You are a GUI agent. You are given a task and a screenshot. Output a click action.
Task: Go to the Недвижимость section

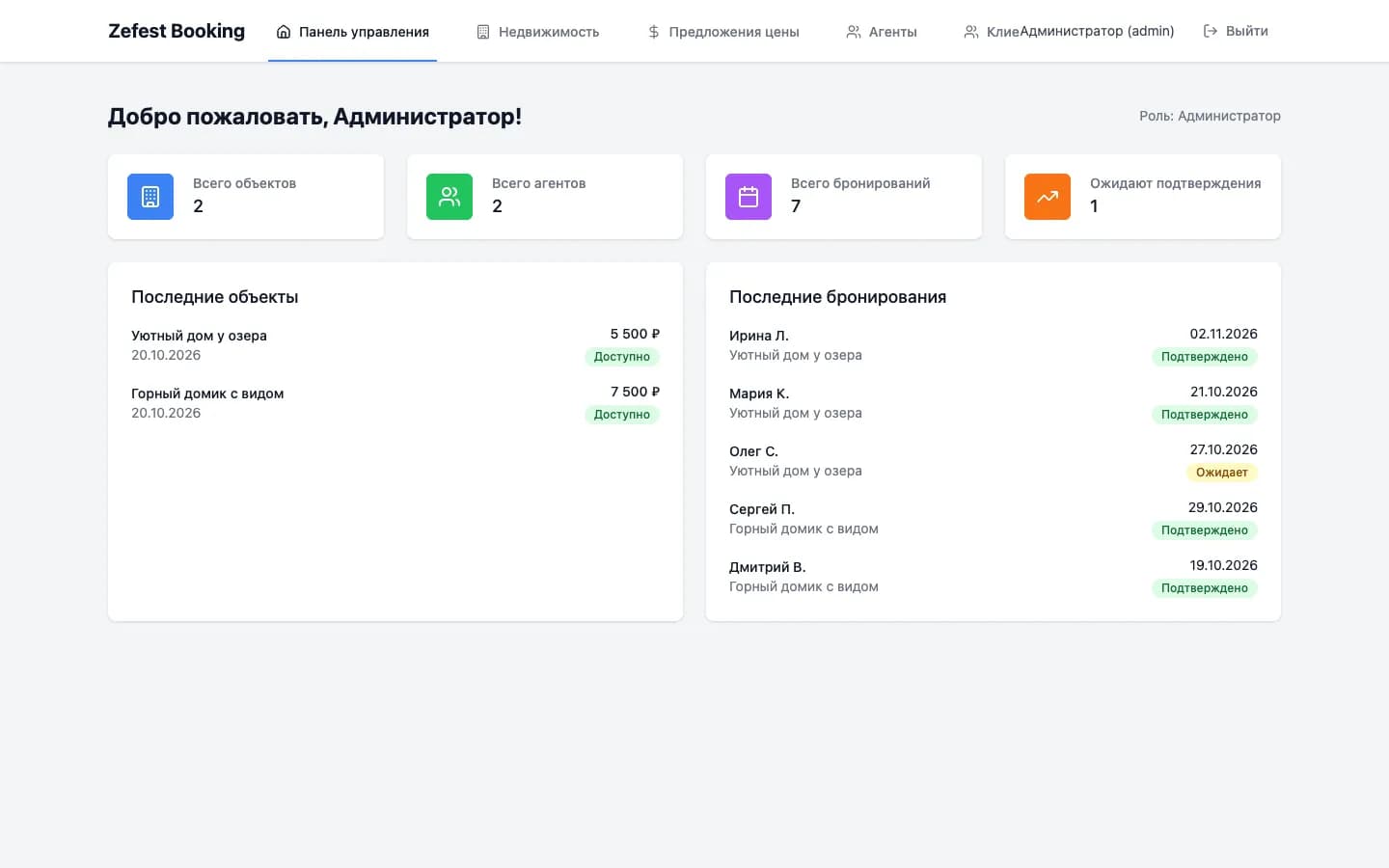point(537,32)
